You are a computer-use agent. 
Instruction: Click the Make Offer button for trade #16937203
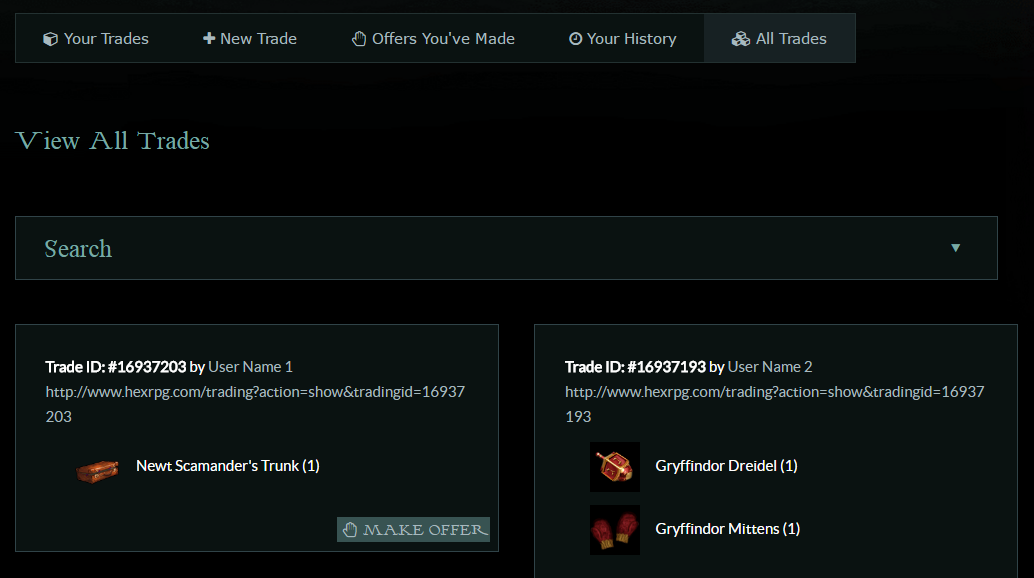[x=413, y=529]
